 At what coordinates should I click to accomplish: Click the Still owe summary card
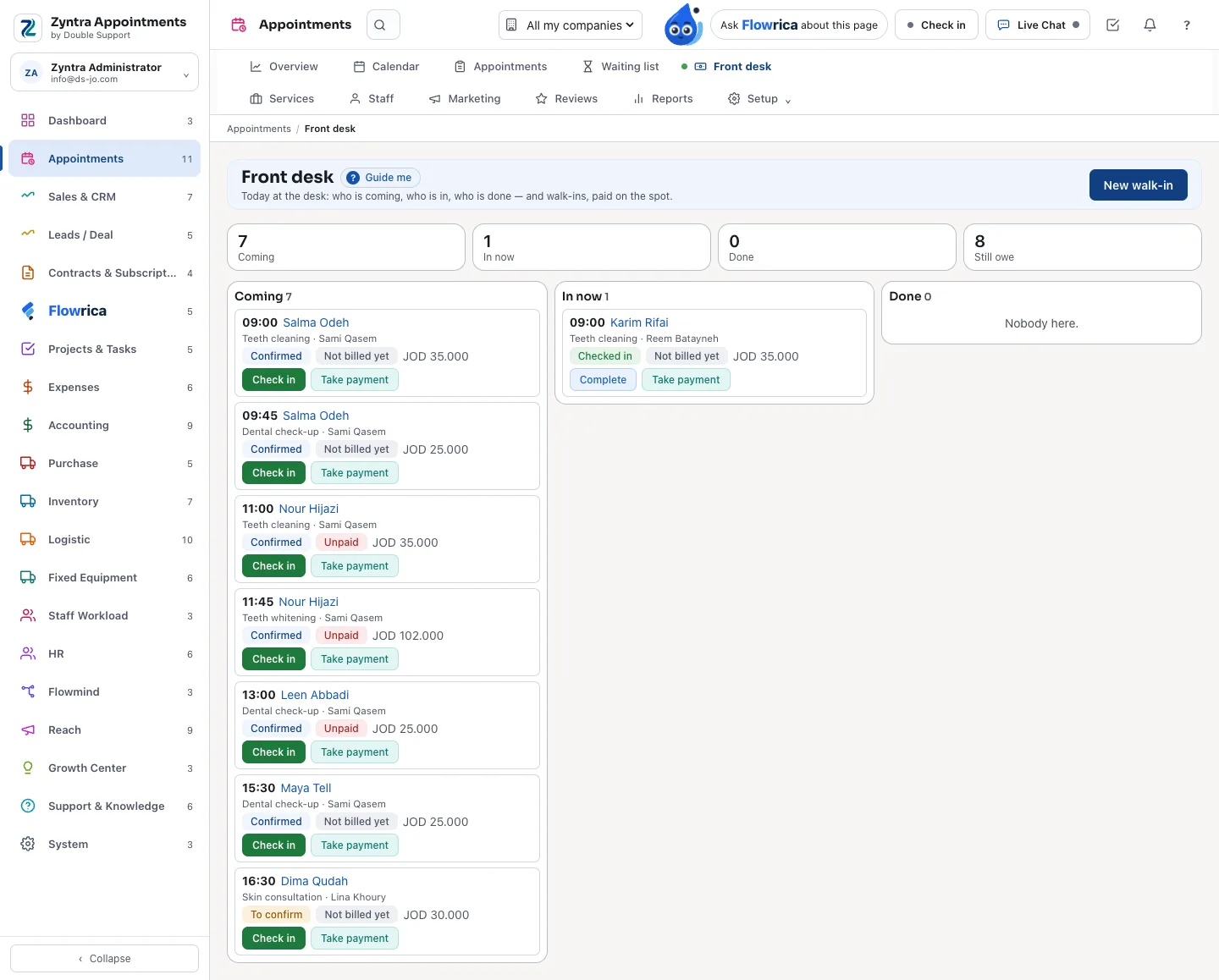[x=1082, y=247]
